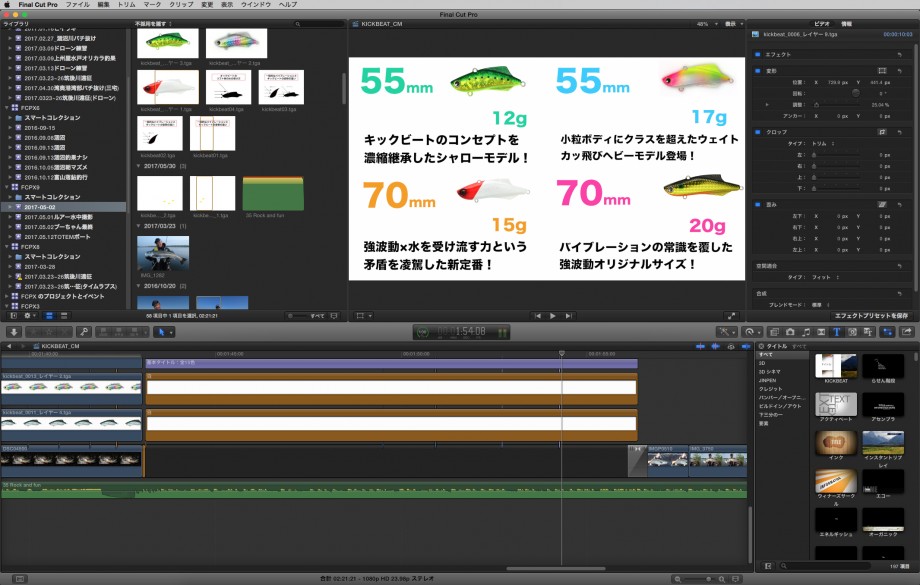The image size is (920, 585).
Task: Toggle the 変形 checkbox
Action: 757,71
